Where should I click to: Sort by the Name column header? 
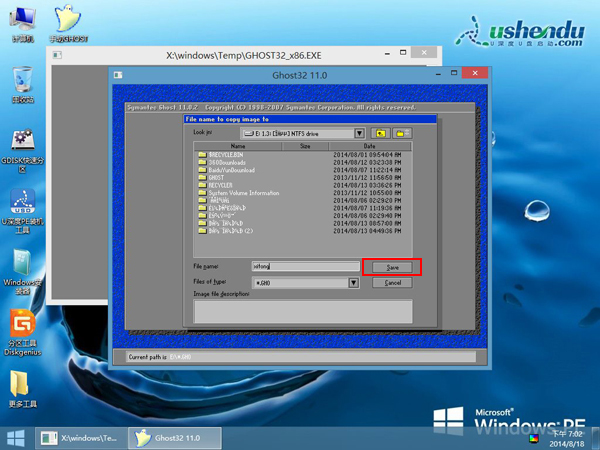(238, 146)
